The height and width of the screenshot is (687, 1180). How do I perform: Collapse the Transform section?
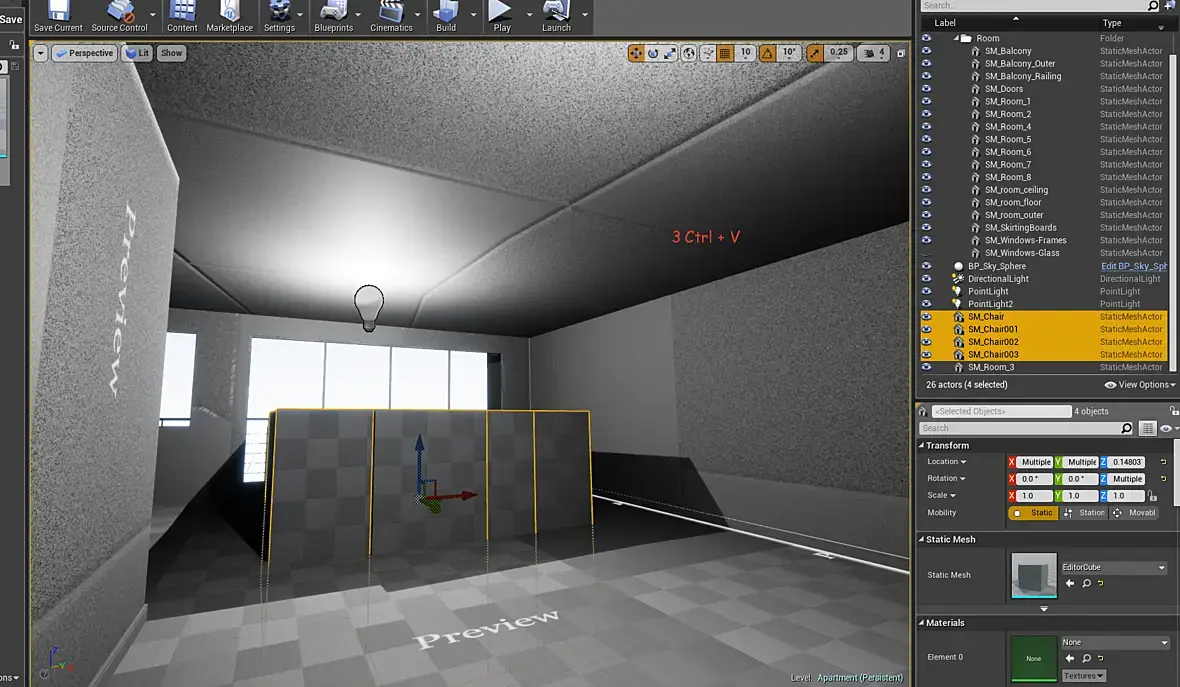pos(921,445)
